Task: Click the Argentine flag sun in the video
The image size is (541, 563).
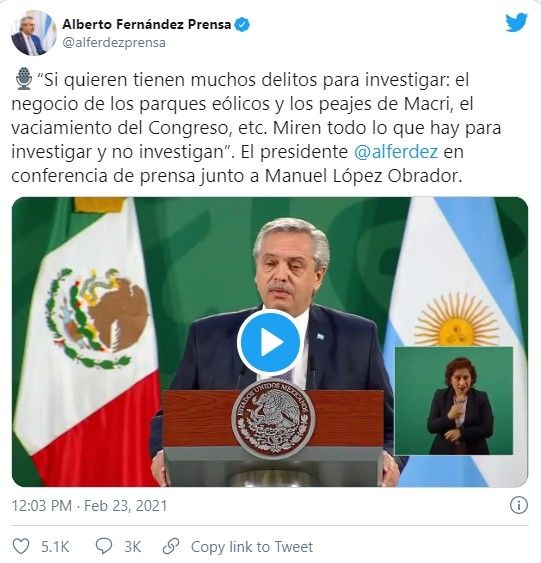Action: point(456,320)
